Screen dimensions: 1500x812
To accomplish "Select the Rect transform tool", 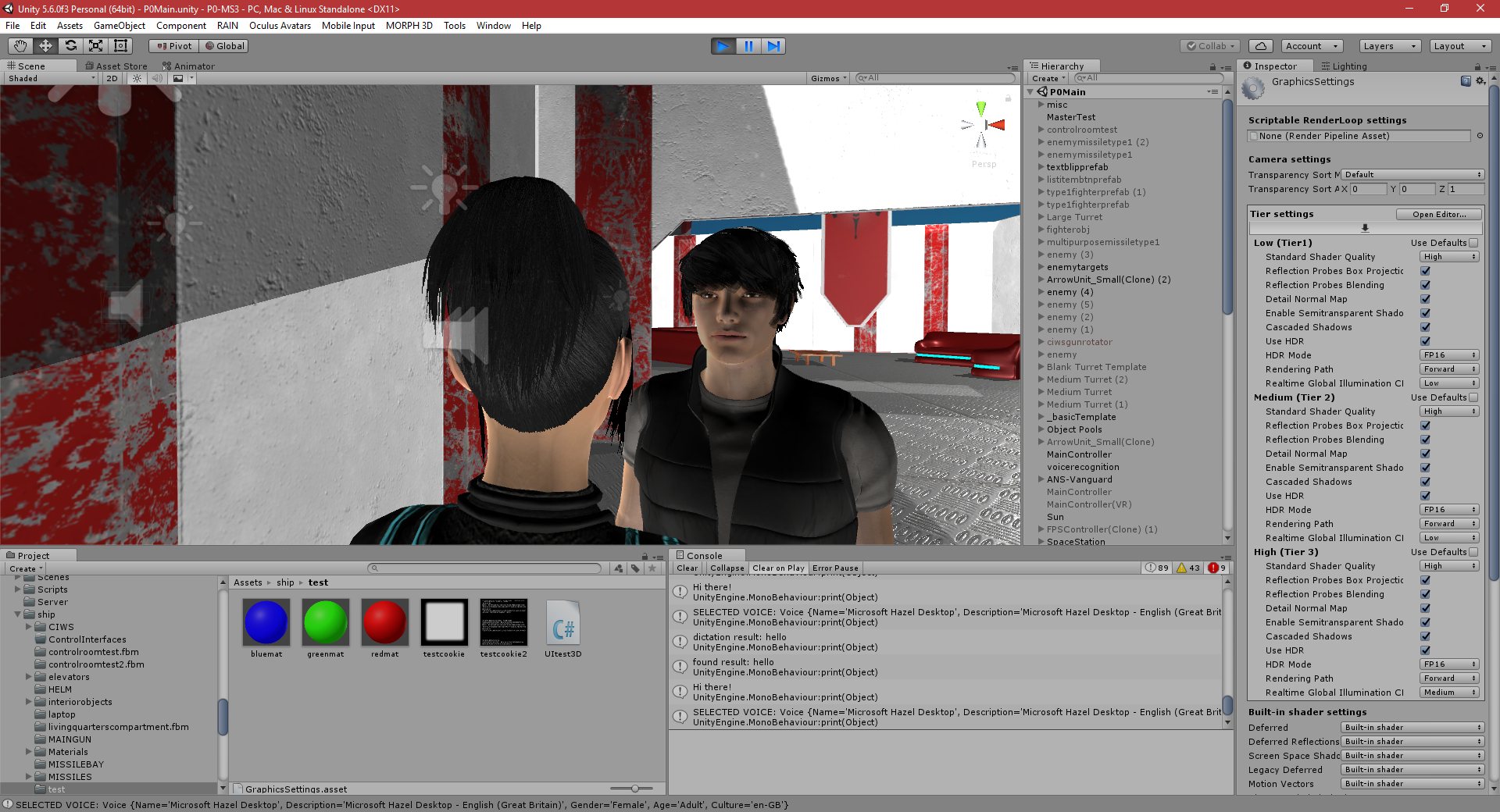I will (x=120, y=46).
